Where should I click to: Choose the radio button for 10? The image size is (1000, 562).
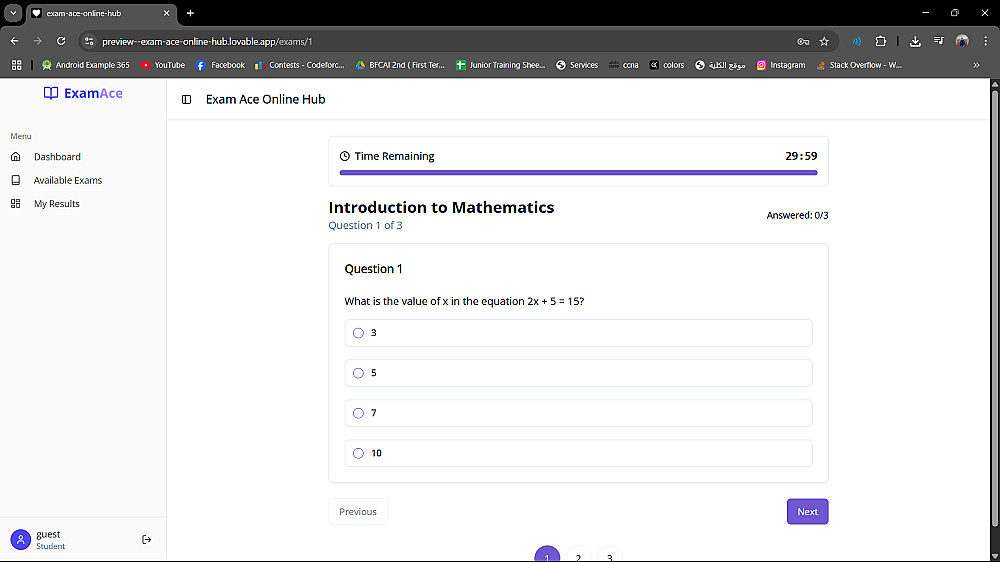point(358,453)
